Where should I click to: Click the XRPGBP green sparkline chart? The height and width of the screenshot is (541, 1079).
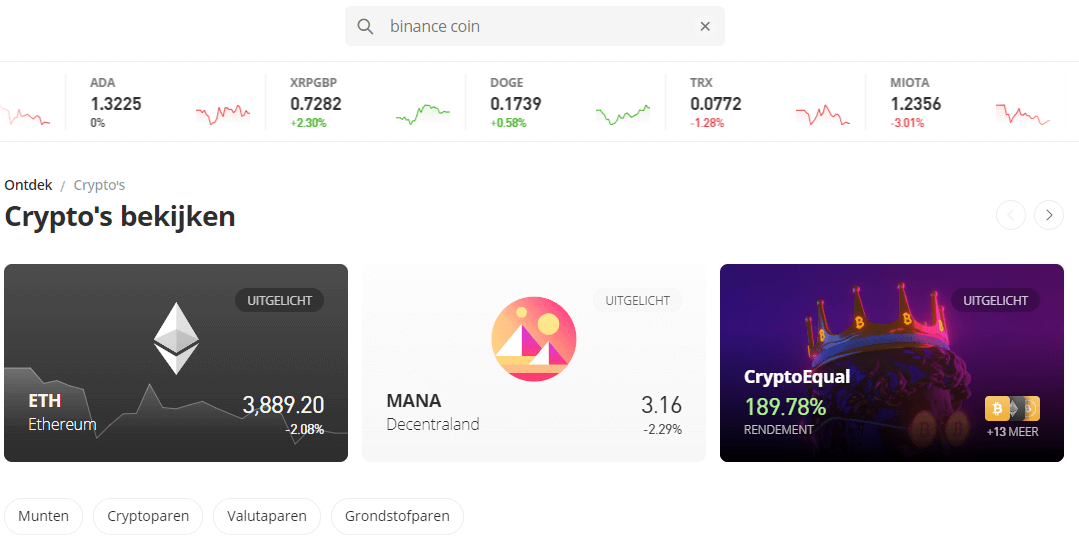423,114
